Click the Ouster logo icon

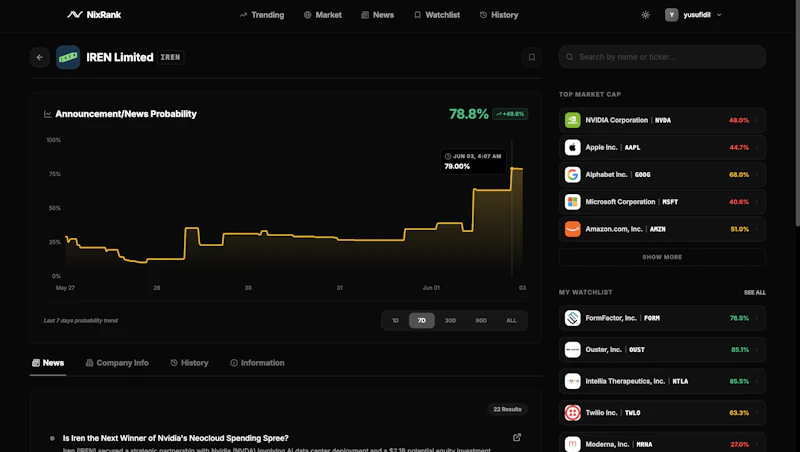tap(572, 349)
